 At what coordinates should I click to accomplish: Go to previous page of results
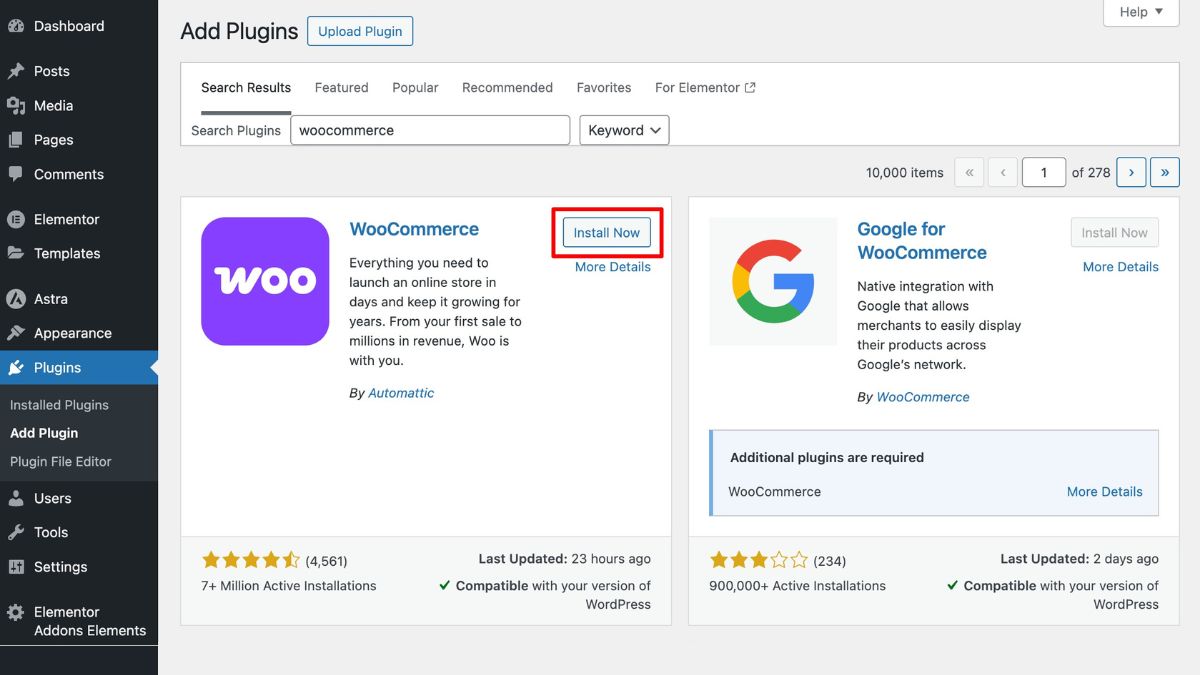[x=1003, y=172]
